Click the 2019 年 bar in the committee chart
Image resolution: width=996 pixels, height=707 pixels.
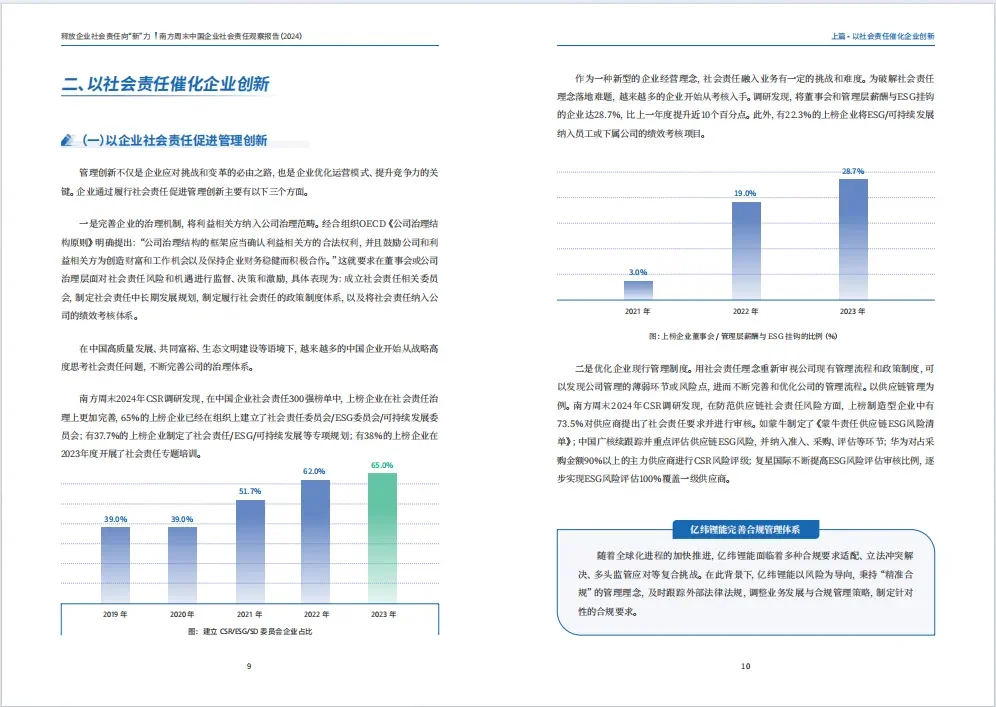tap(115, 564)
